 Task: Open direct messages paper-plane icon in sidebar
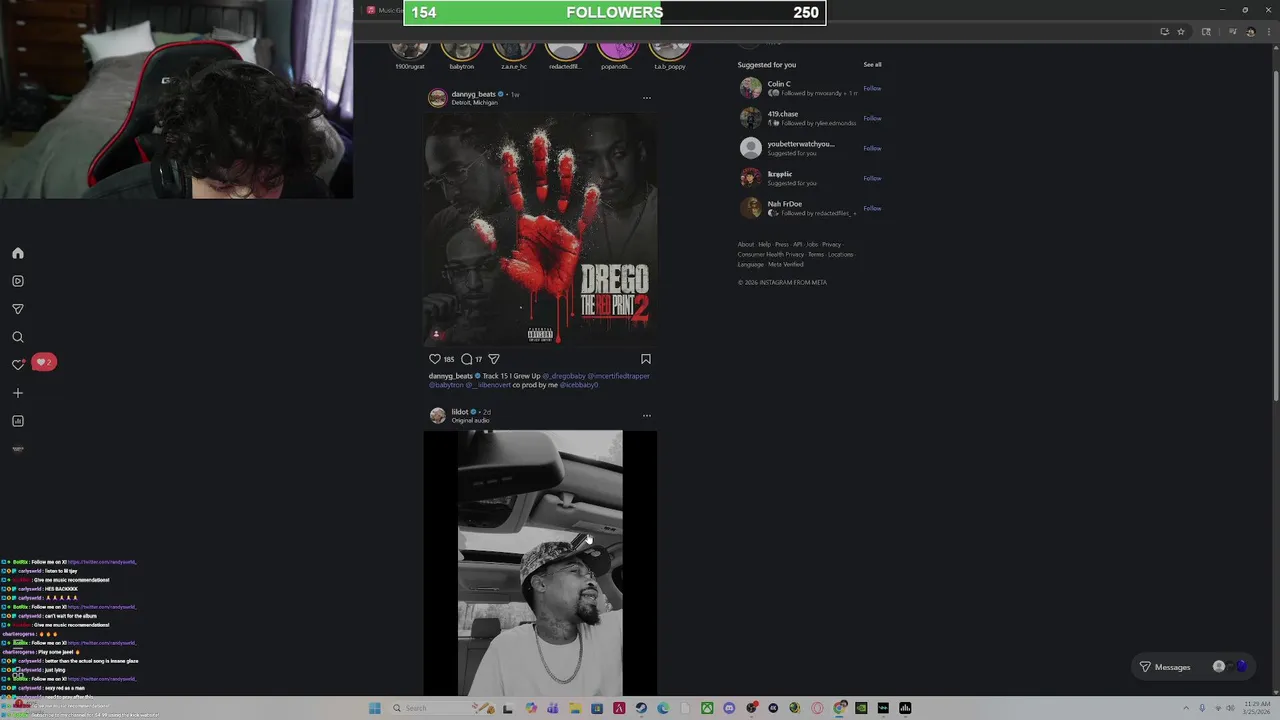tap(18, 309)
